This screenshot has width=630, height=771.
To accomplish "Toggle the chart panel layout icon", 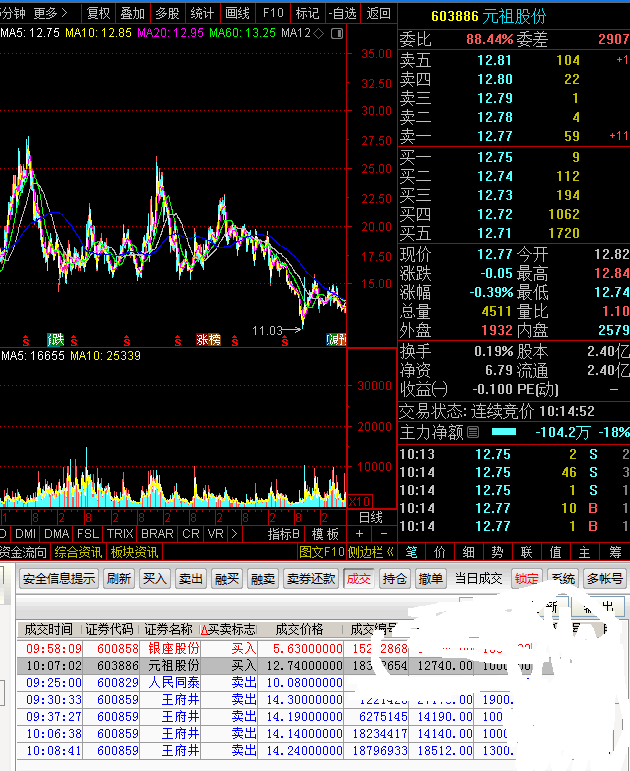I will click(x=337, y=33).
